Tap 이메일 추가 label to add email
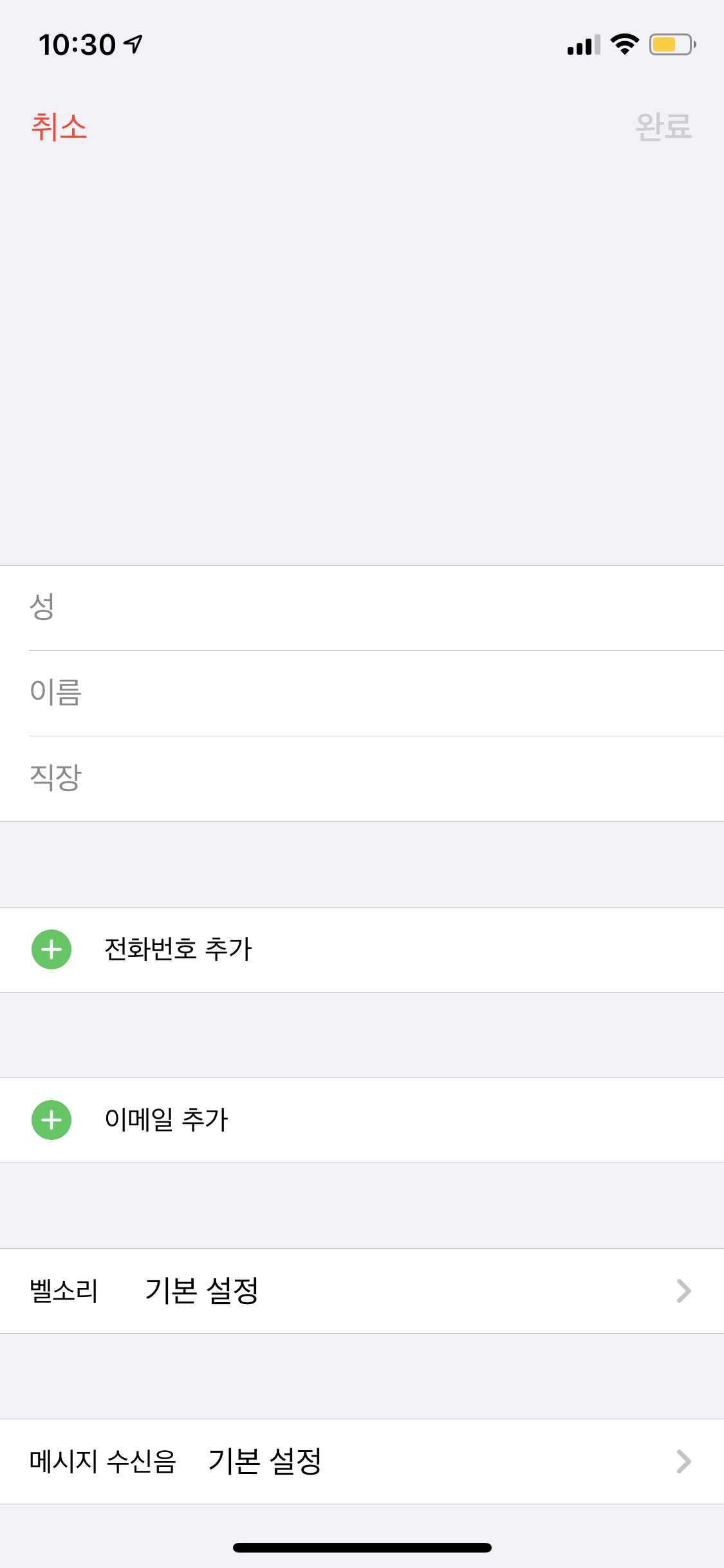Image resolution: width=724 pixels, height=1568 pixels. point(167,1120)
